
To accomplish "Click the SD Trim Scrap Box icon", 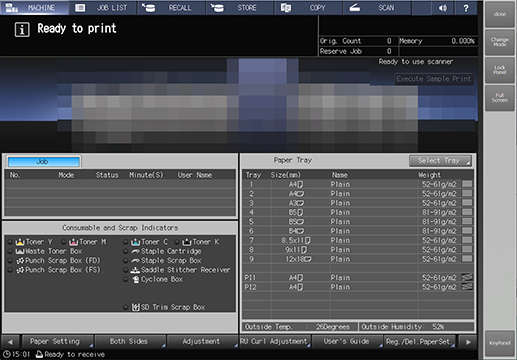I will [136, 307].
